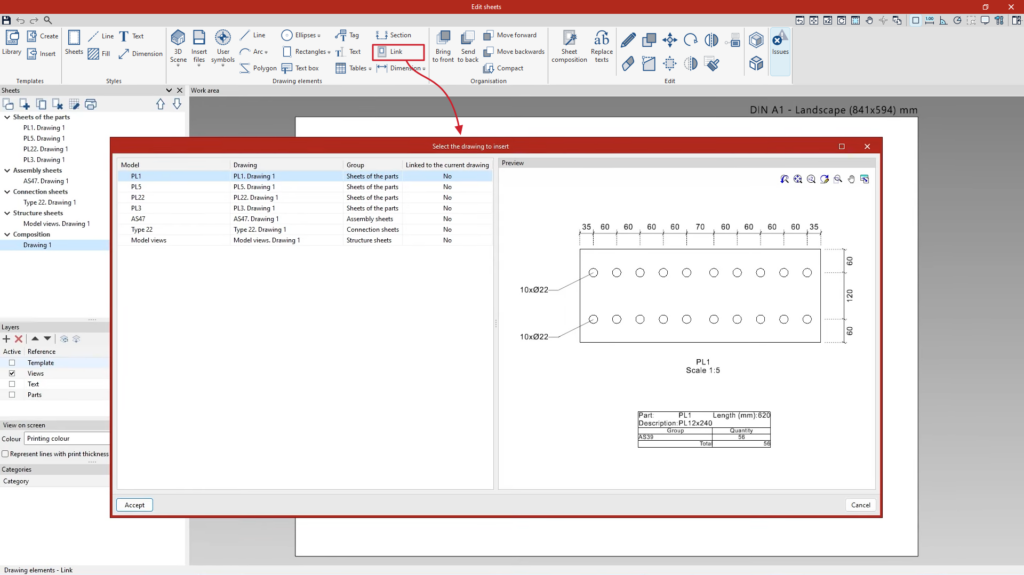Collapse the Sheets of the parts group
Screen dimensions: 1024x575
[x=7, y=117]
